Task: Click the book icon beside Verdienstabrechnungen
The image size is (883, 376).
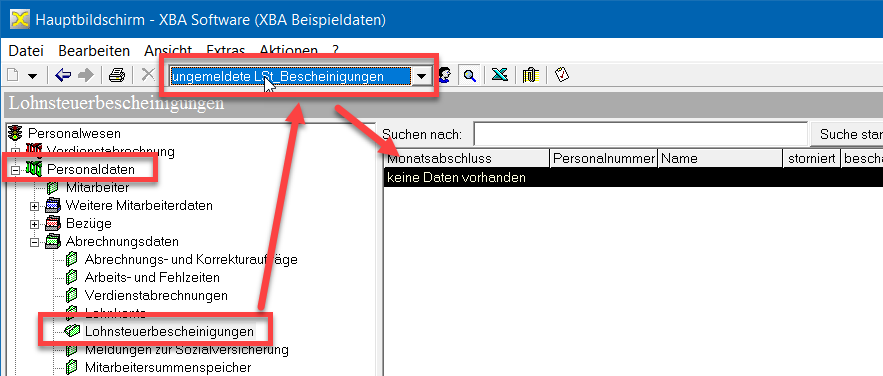Action: pyautogui.click(x=72, y=296)
